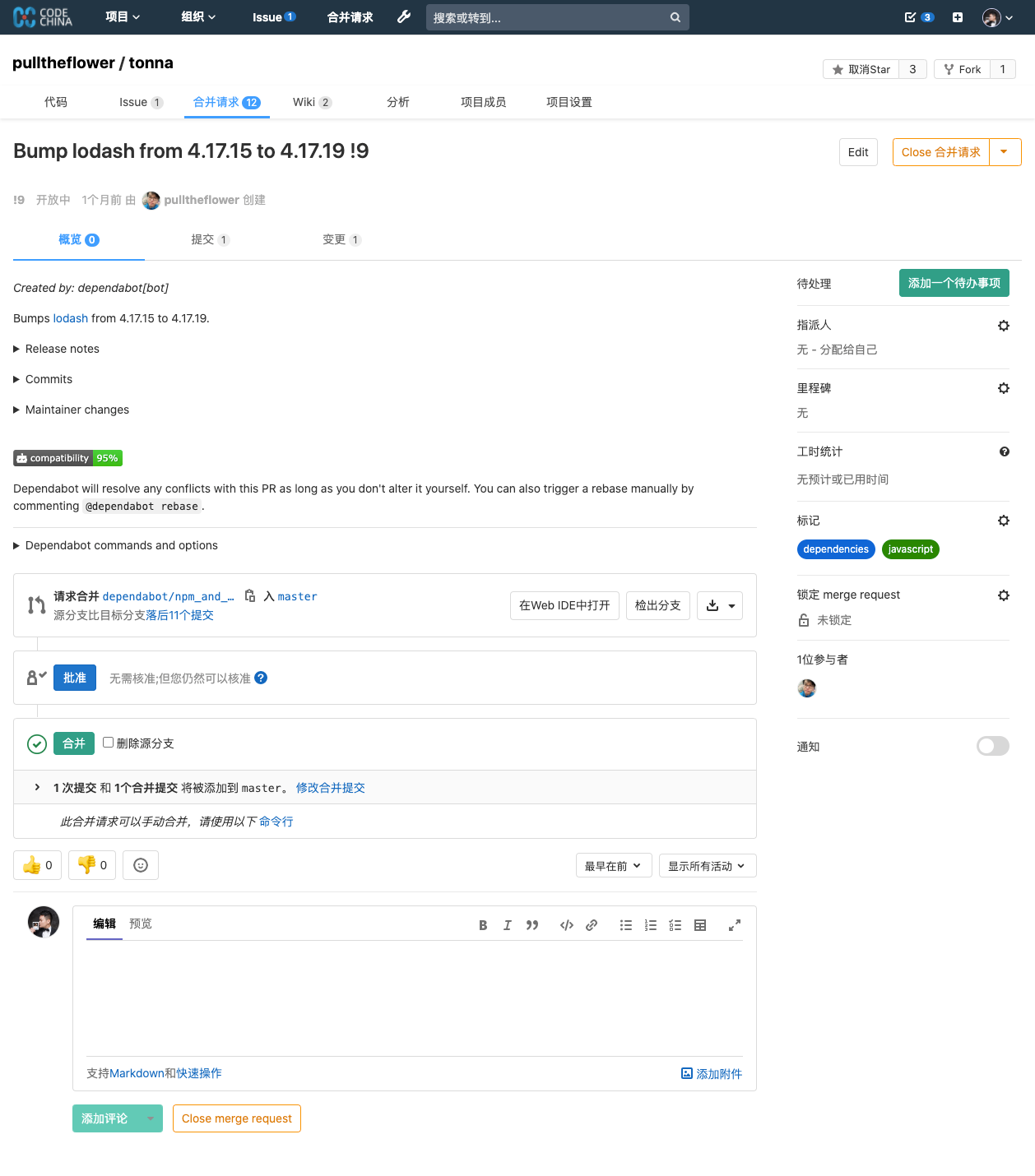Screen dimensions: 1035x1176
Task: Click the bold formatting icon in editor
Action: point(483,925)
